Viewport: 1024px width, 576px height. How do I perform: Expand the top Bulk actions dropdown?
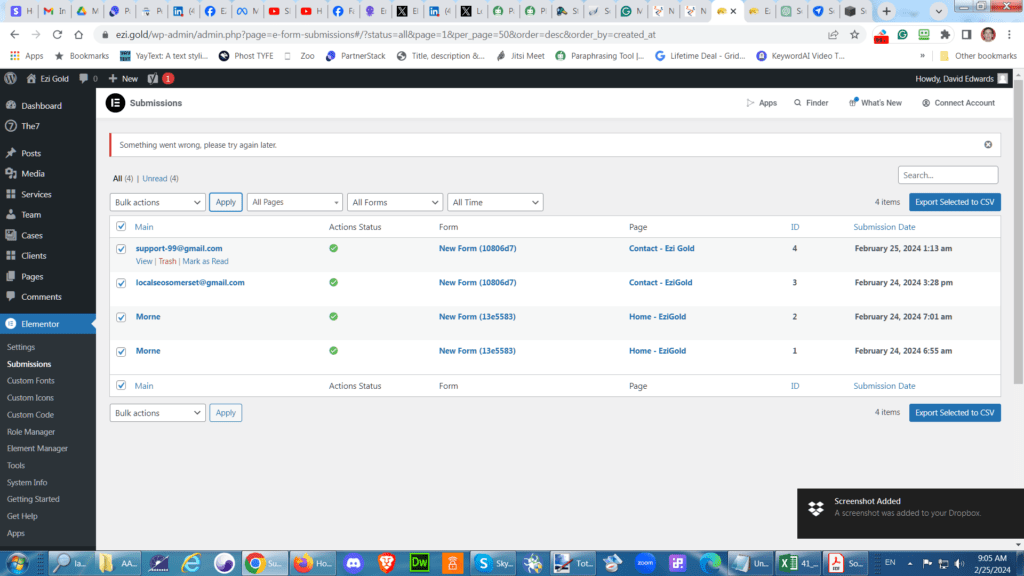157,202
